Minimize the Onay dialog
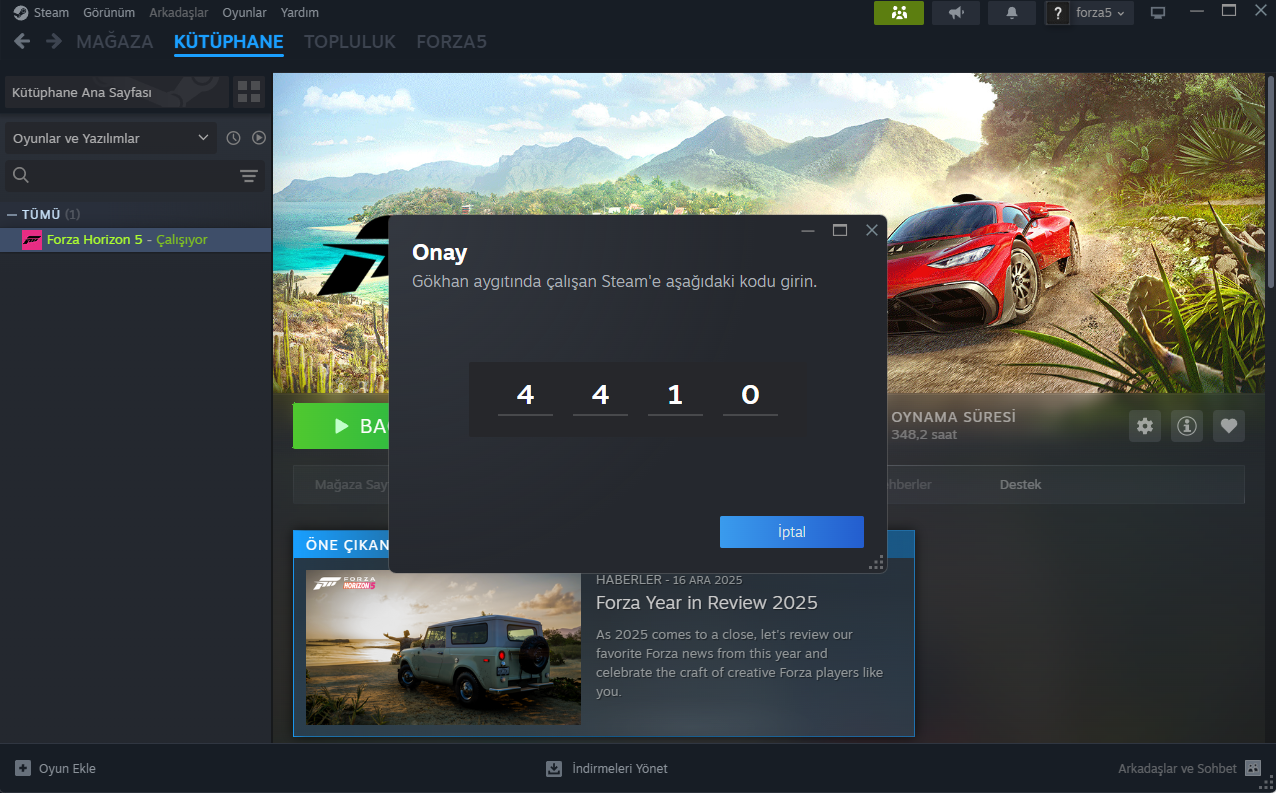Screen dimensions: 1276x793 point(808,230)
